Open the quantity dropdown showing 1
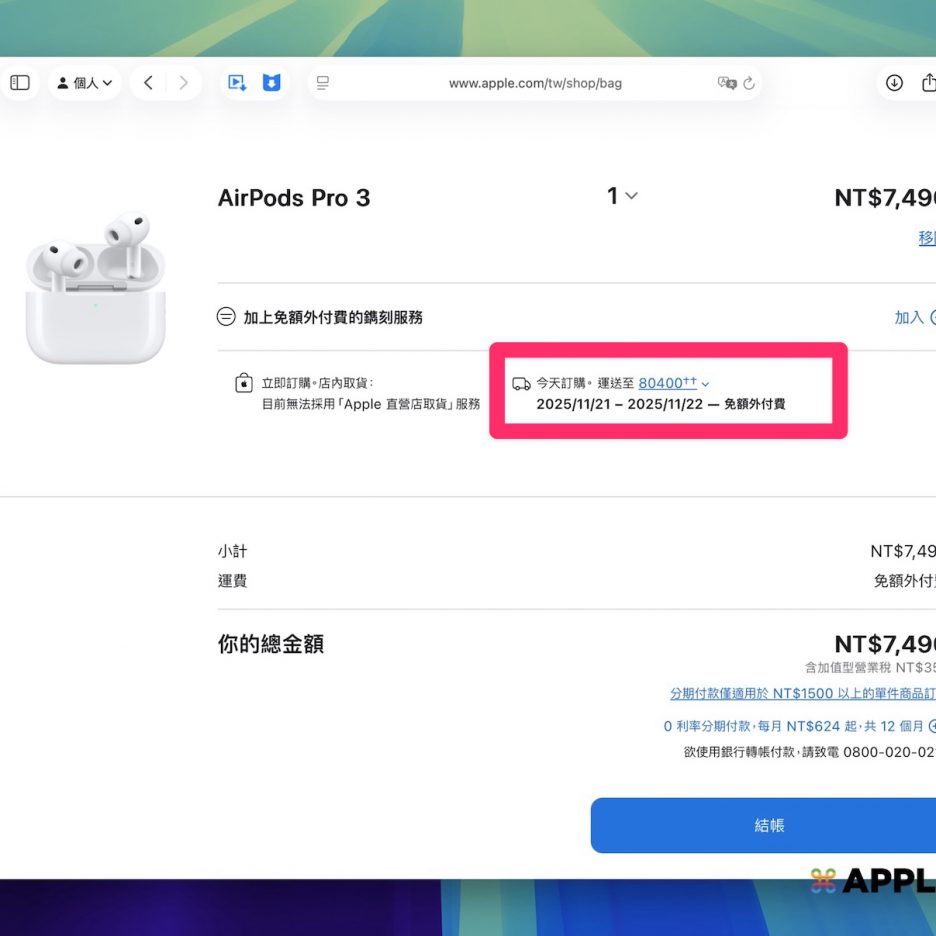936x936 pixels. (x=622, y=196)
